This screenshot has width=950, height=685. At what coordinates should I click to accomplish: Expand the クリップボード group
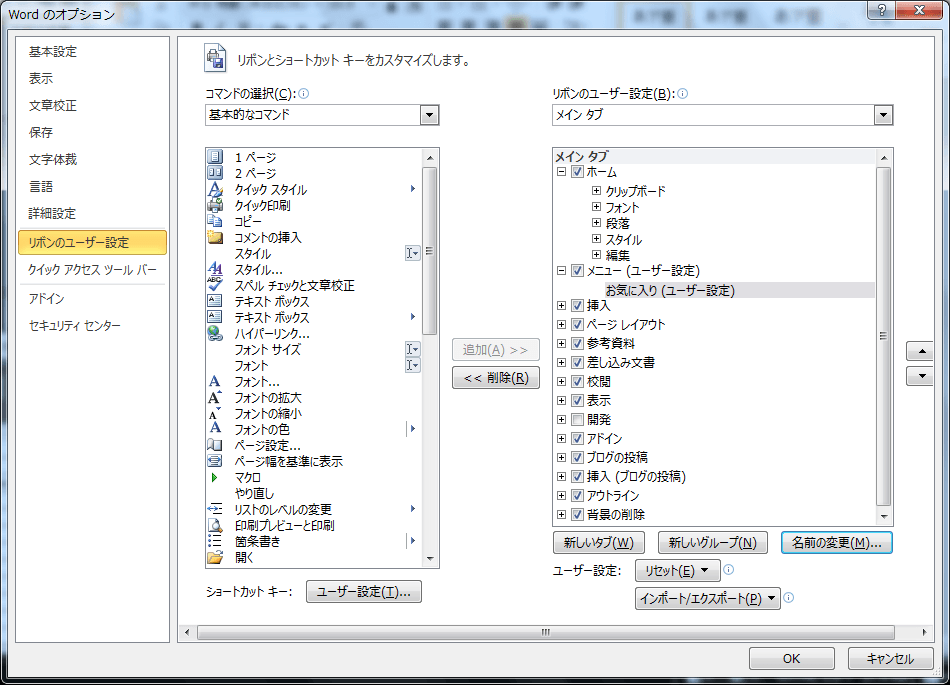coord(596,190)
